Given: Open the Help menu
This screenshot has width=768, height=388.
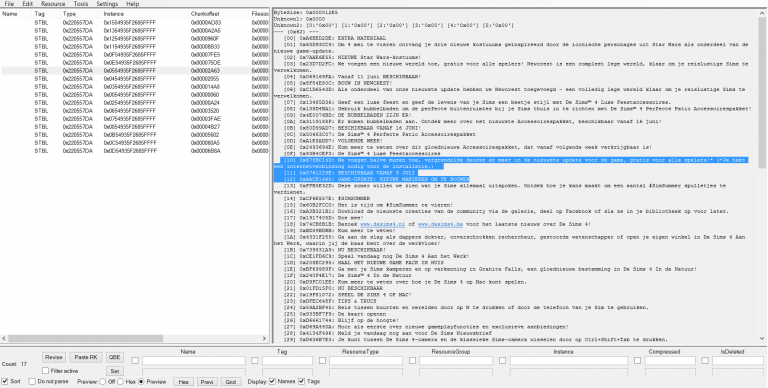Looking at the screenshot, I should click(x=133, y=3).
